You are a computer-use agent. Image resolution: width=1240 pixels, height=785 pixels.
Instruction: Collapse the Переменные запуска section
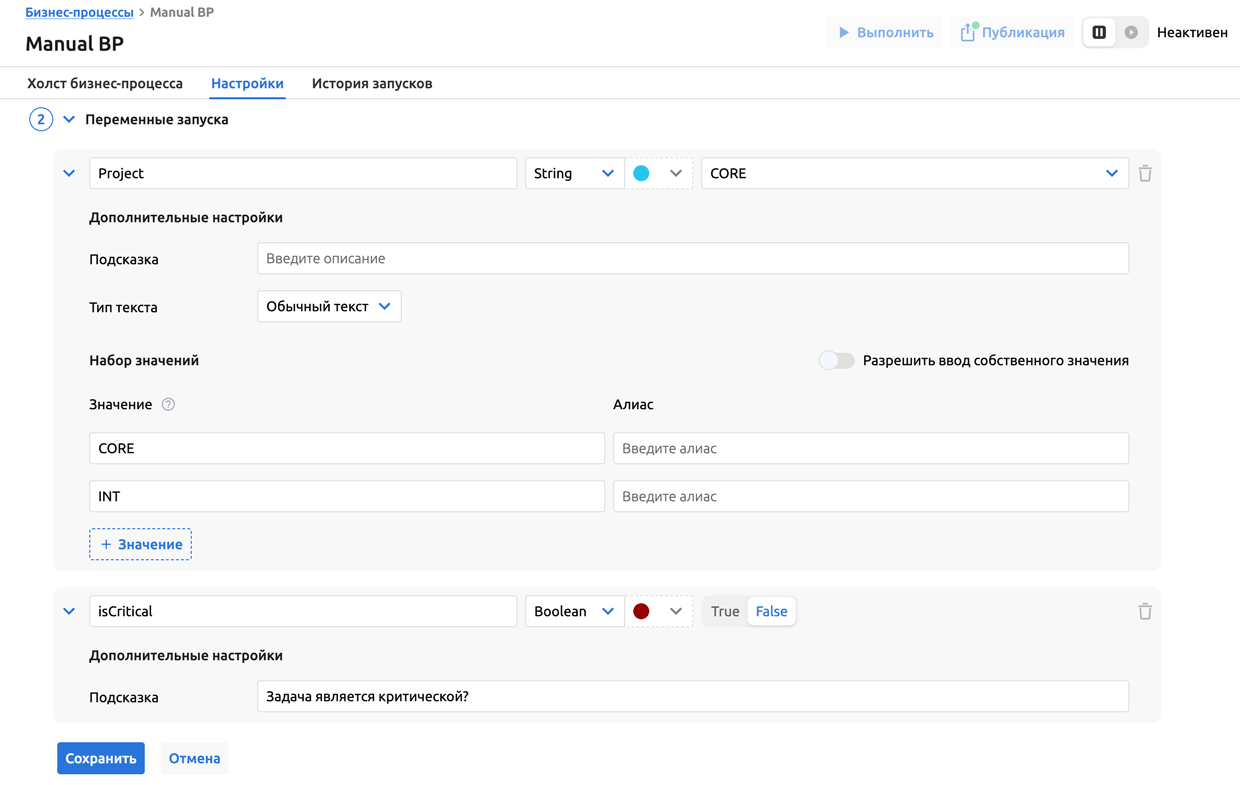[x=69, y=120]
